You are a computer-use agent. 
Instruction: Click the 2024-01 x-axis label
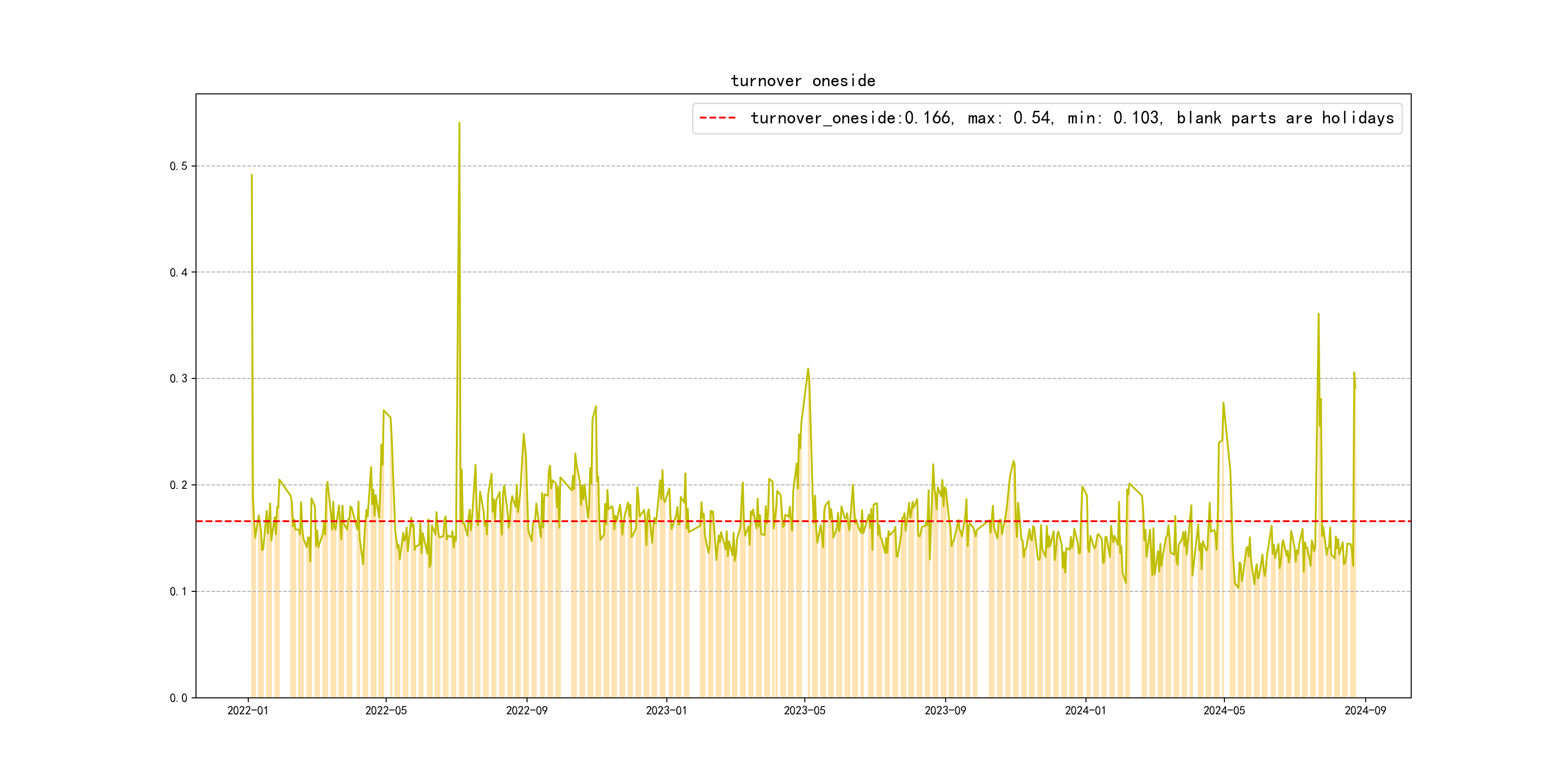1086,710
